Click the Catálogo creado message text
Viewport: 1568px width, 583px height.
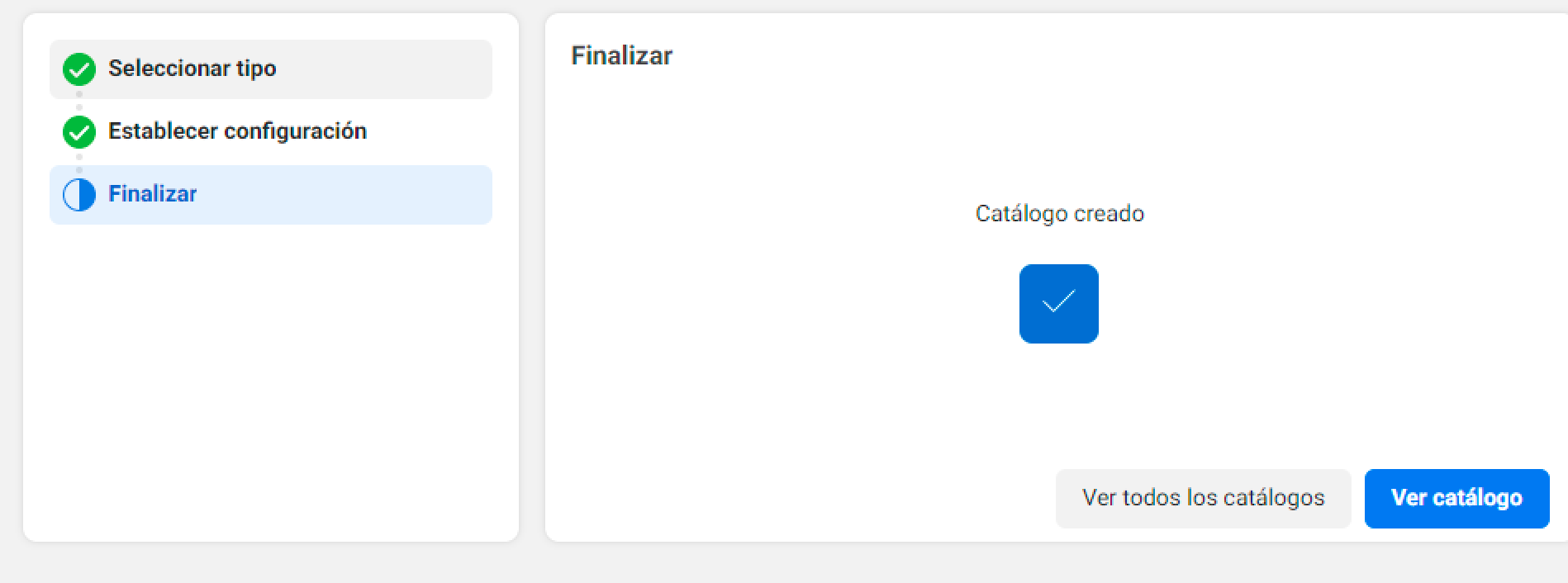coord(1059,214)
